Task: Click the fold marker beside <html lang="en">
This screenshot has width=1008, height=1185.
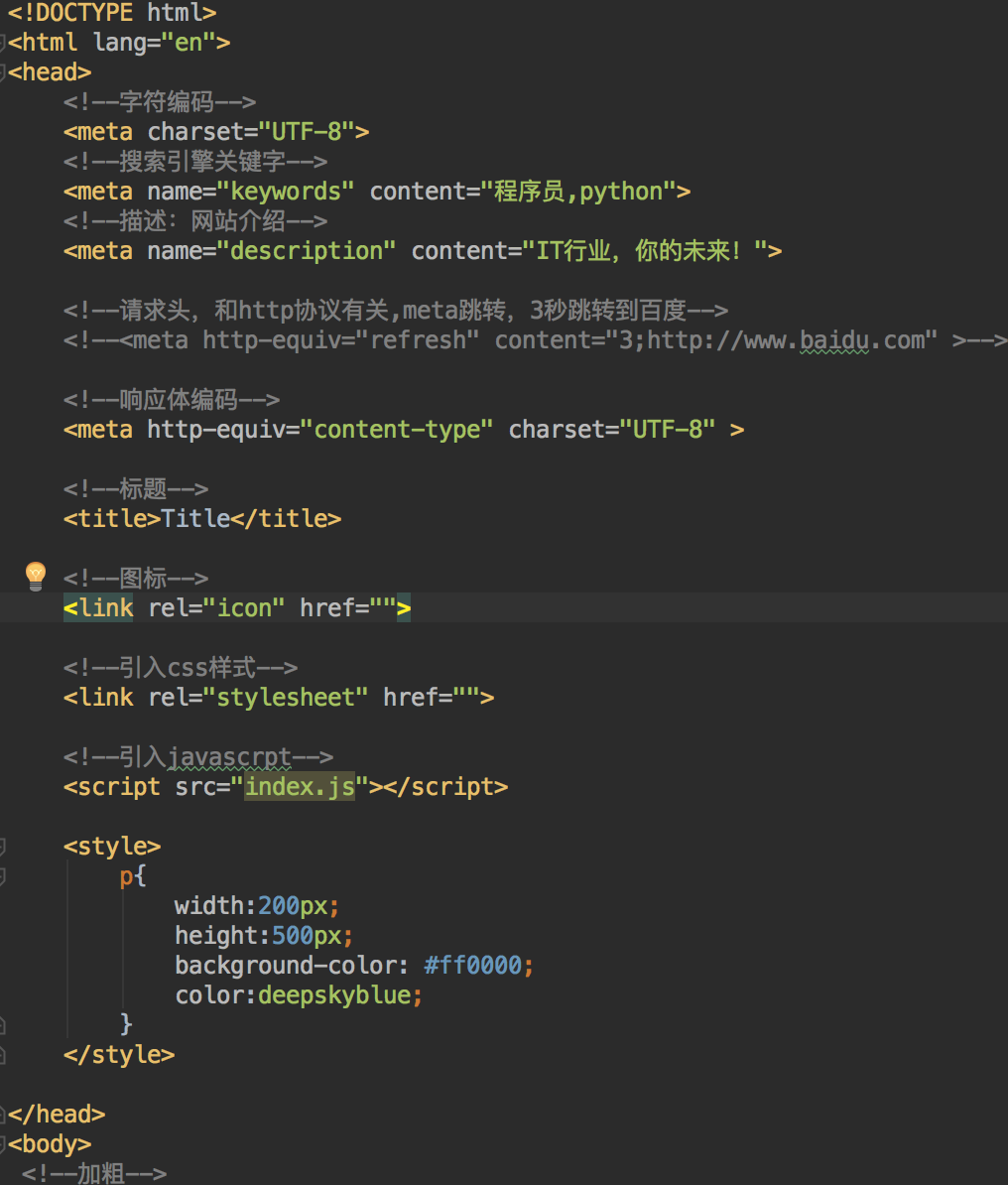Action: [2, 43]
